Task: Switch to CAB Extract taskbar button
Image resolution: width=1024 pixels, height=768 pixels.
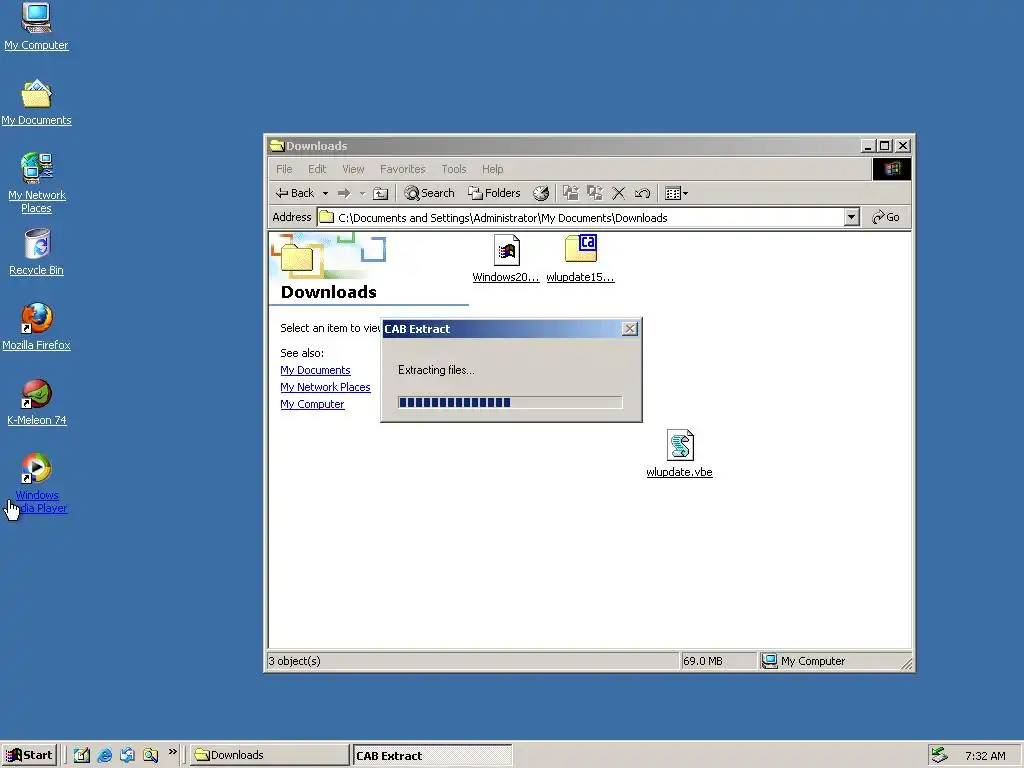Action: (432, 756)
